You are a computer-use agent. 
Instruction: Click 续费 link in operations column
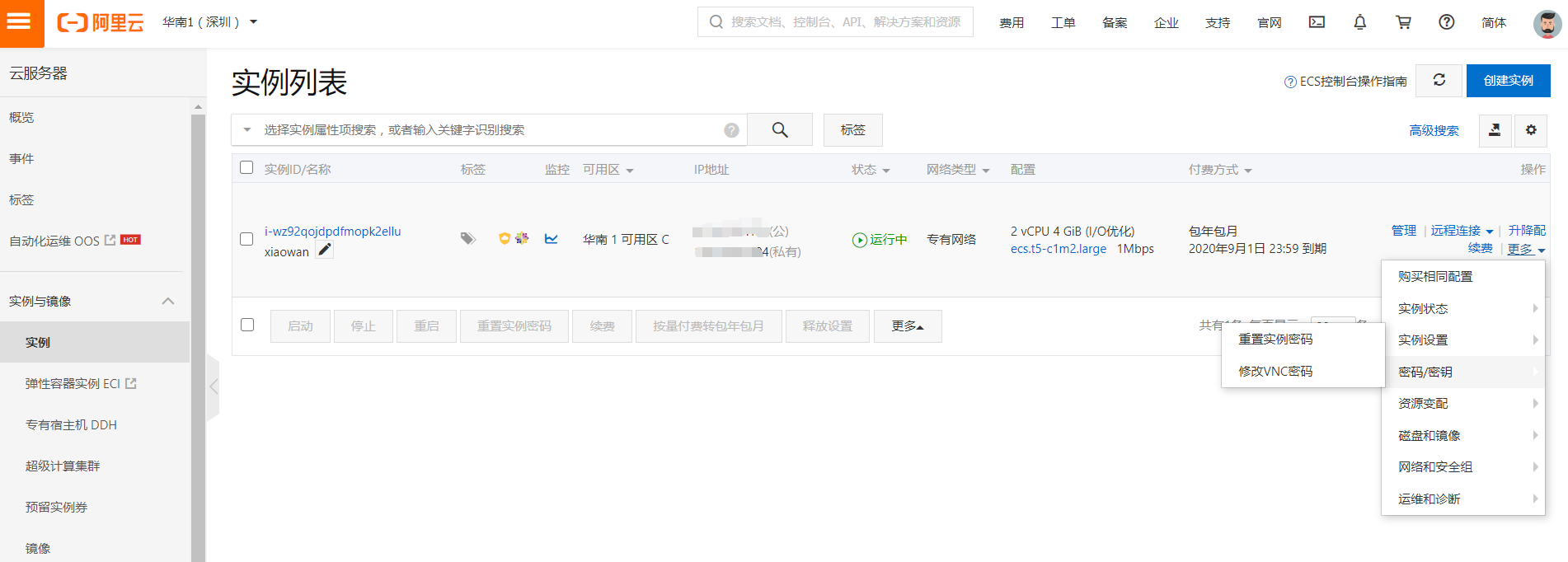click(x=1480, y=248)
